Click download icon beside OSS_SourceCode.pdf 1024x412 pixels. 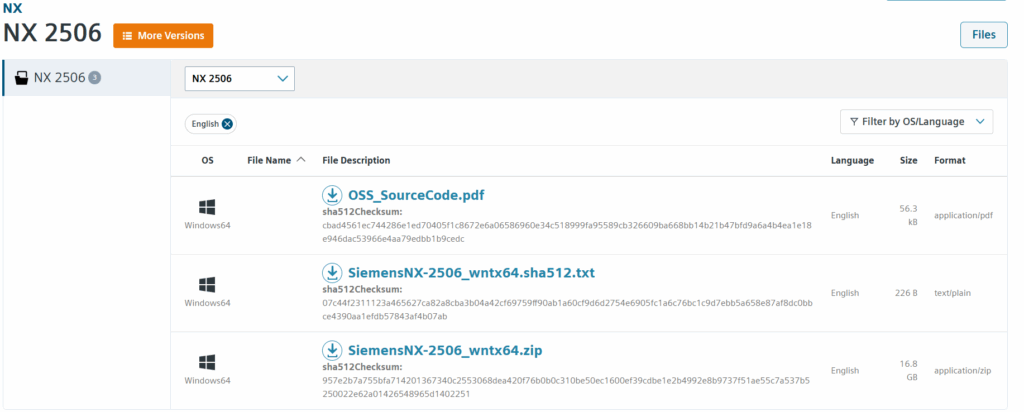click(332, 195)
